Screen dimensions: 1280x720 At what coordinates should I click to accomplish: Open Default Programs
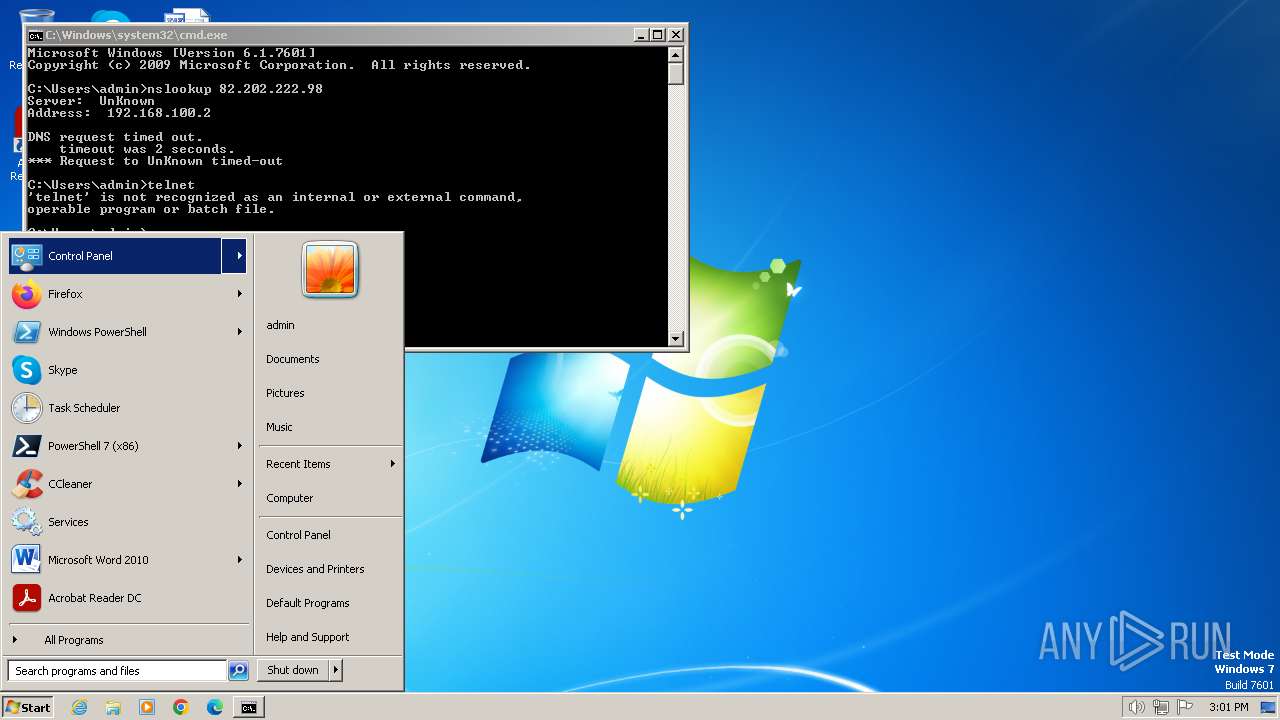(330, 603)
